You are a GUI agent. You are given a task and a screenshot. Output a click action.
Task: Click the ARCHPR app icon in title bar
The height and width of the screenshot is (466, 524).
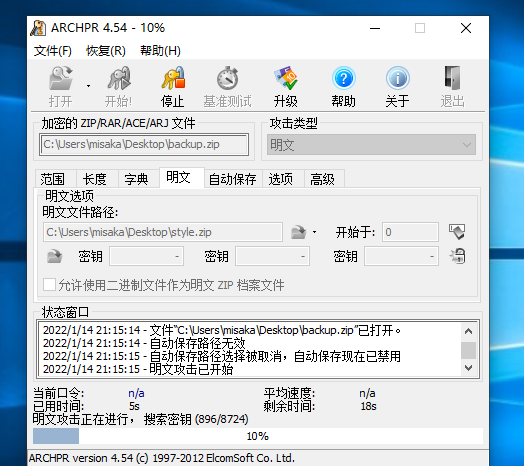point(38,28)
